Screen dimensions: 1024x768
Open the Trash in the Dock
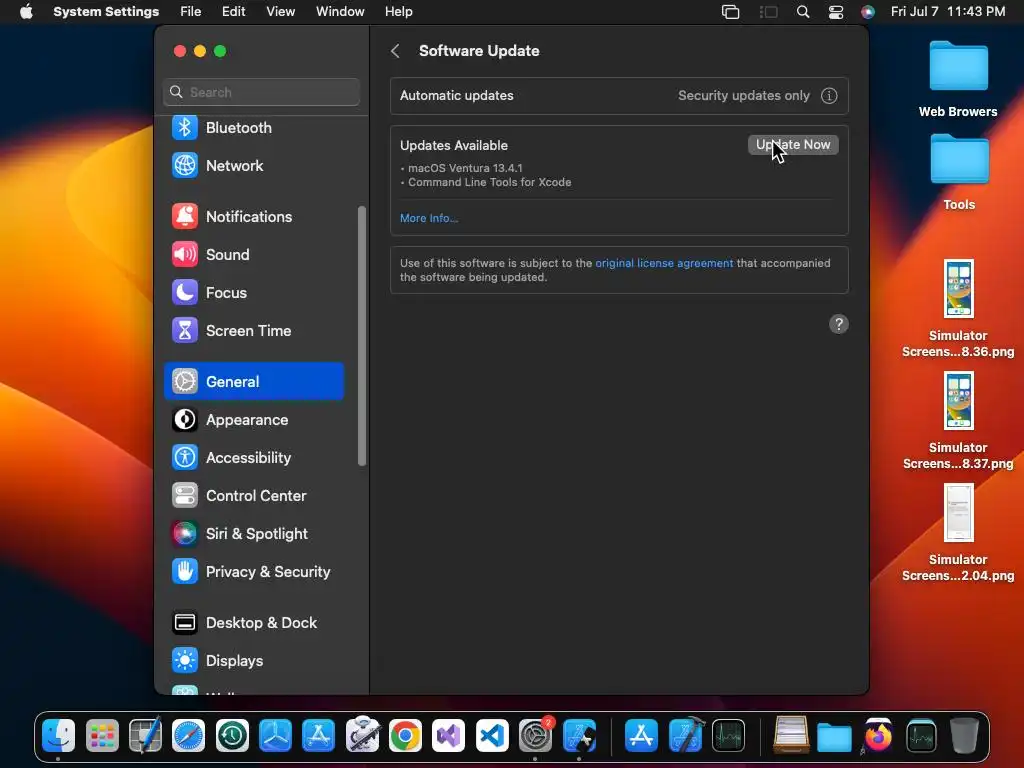[965, 737]
